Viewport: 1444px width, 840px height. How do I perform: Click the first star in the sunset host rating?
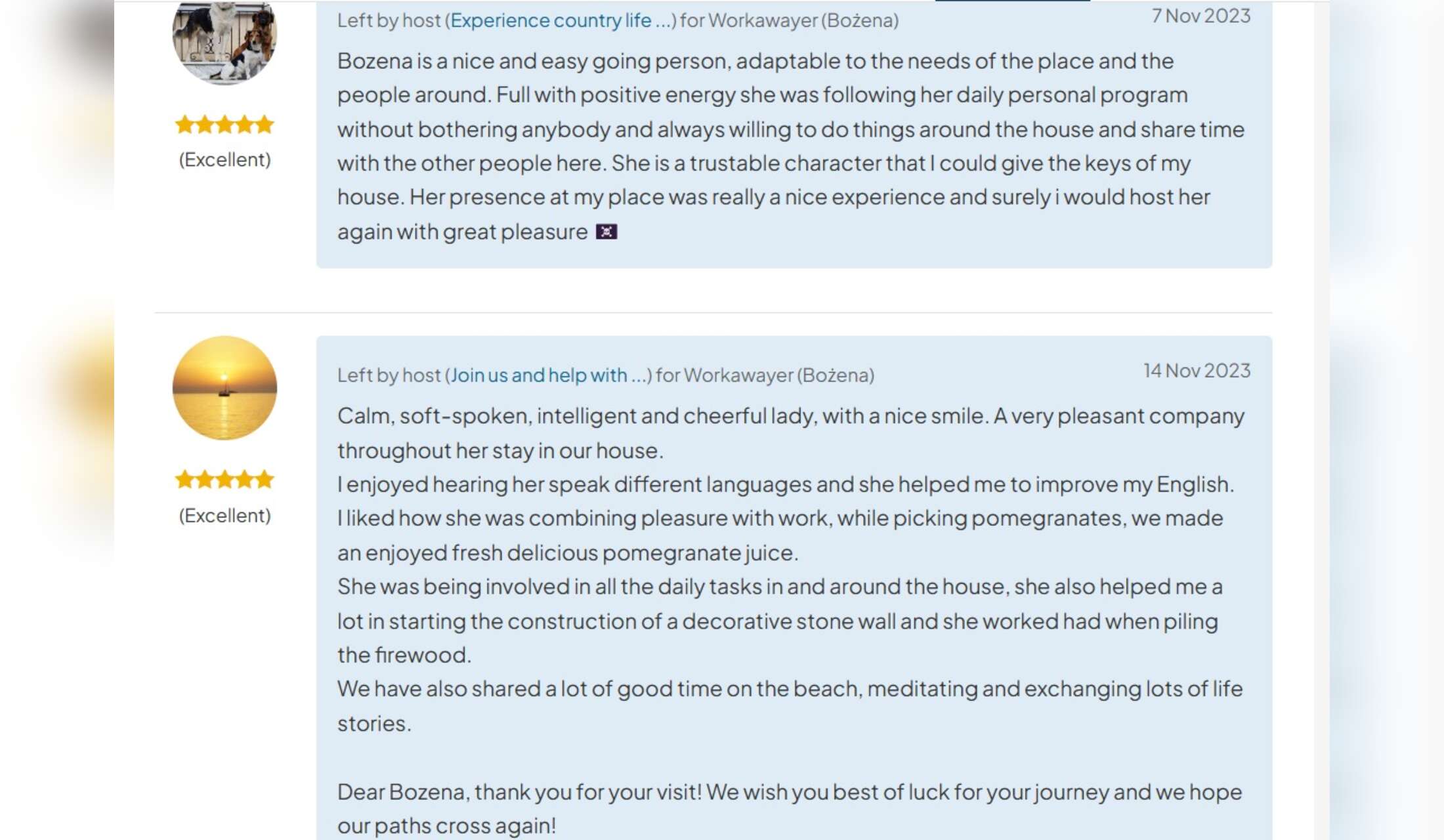click(185, 480)
